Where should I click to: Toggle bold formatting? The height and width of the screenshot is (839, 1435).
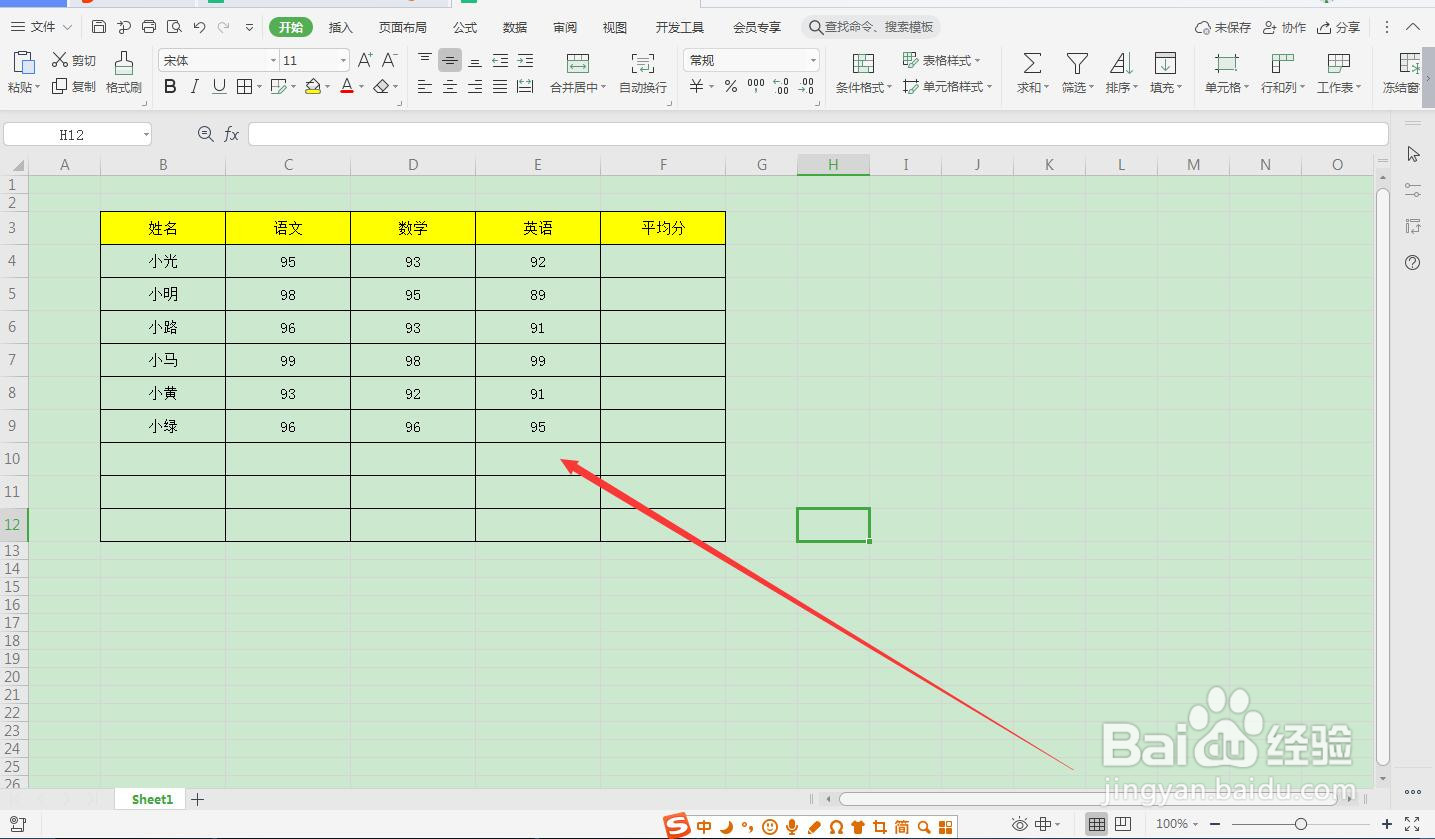[x=168, y=87]
